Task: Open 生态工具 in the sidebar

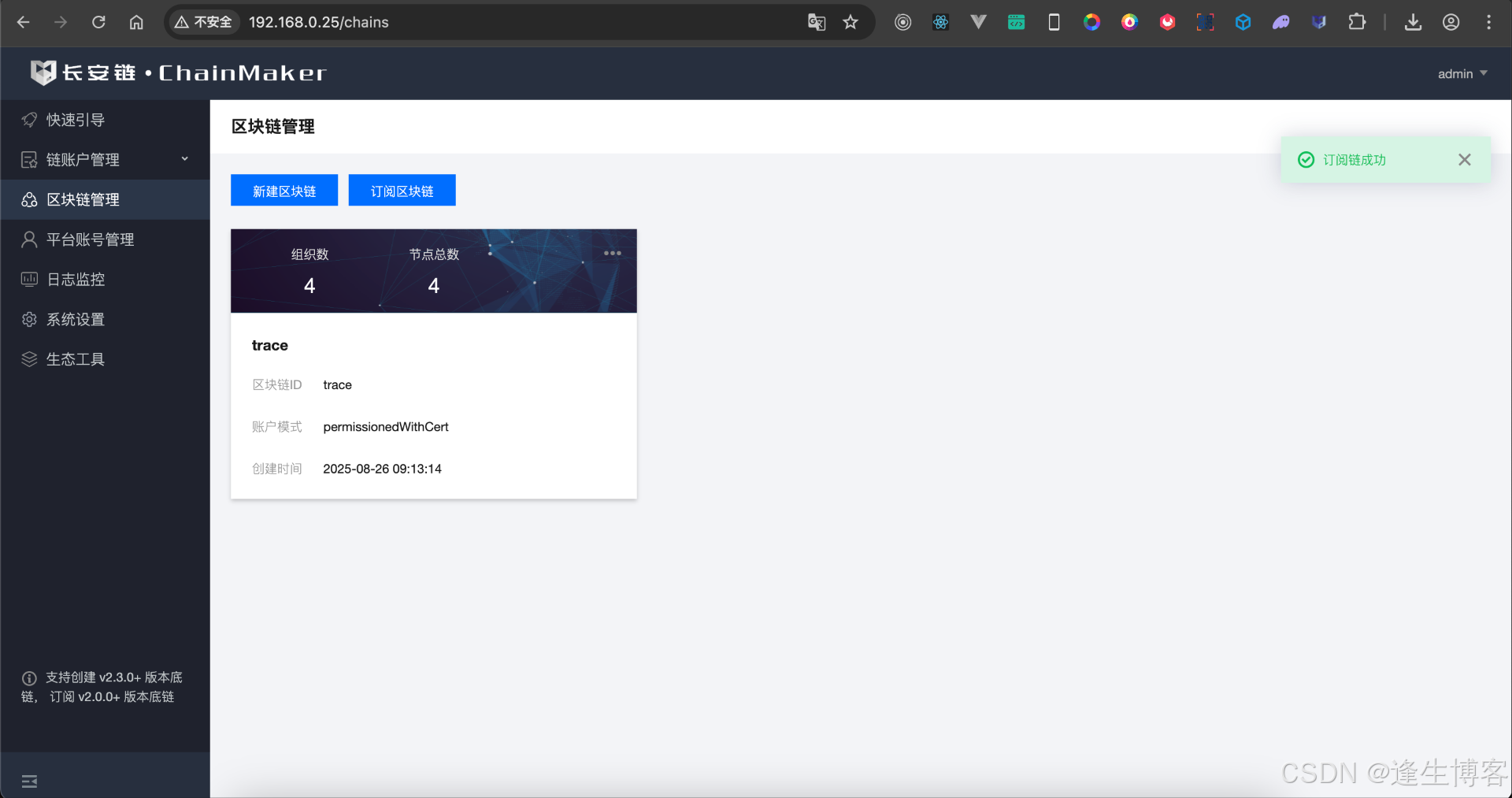Action: 106,359
